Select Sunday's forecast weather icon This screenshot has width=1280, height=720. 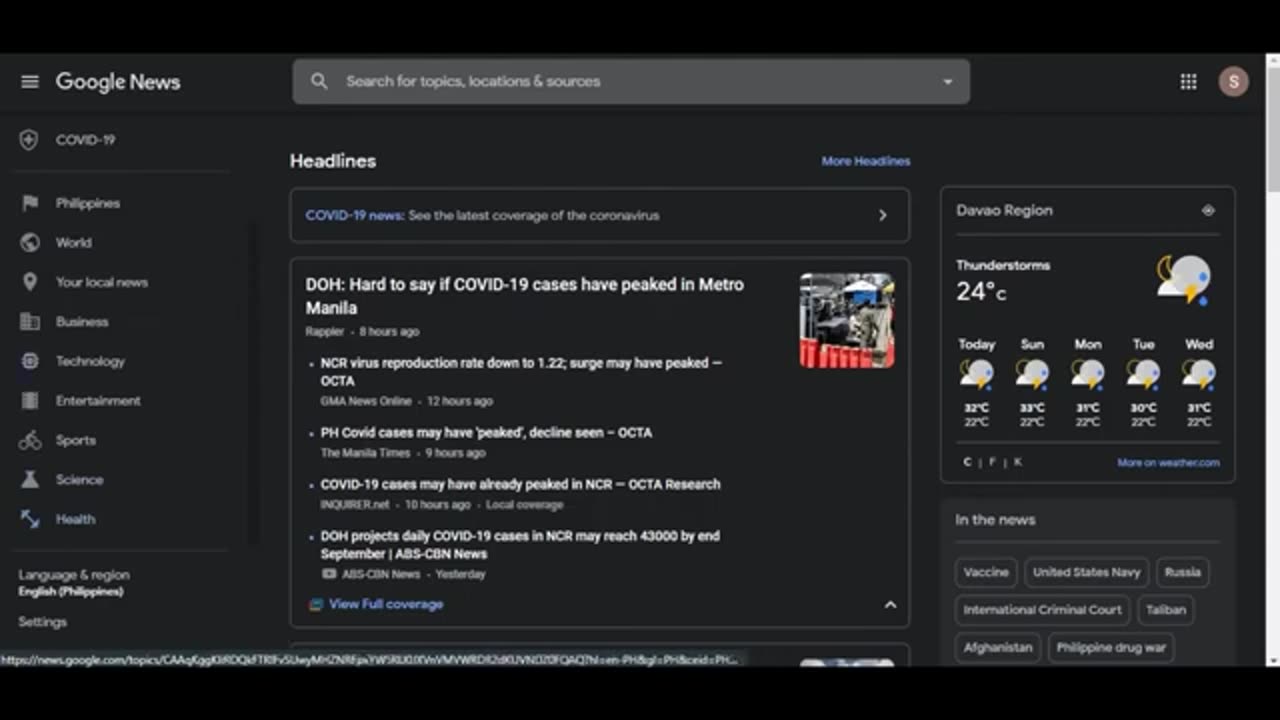click(x=1032, y=375)
